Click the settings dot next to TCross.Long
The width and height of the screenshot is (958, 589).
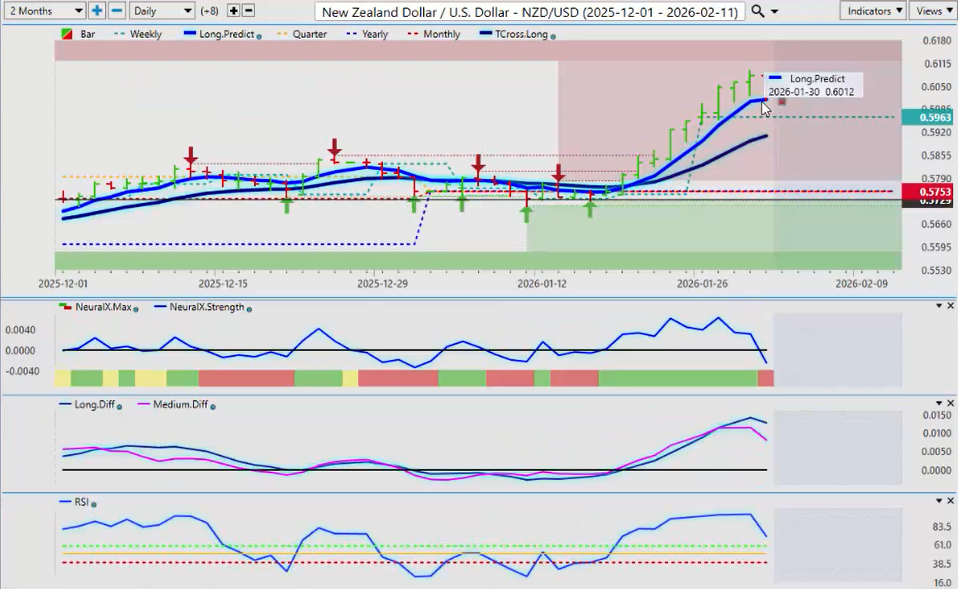(x=553, y=35)
